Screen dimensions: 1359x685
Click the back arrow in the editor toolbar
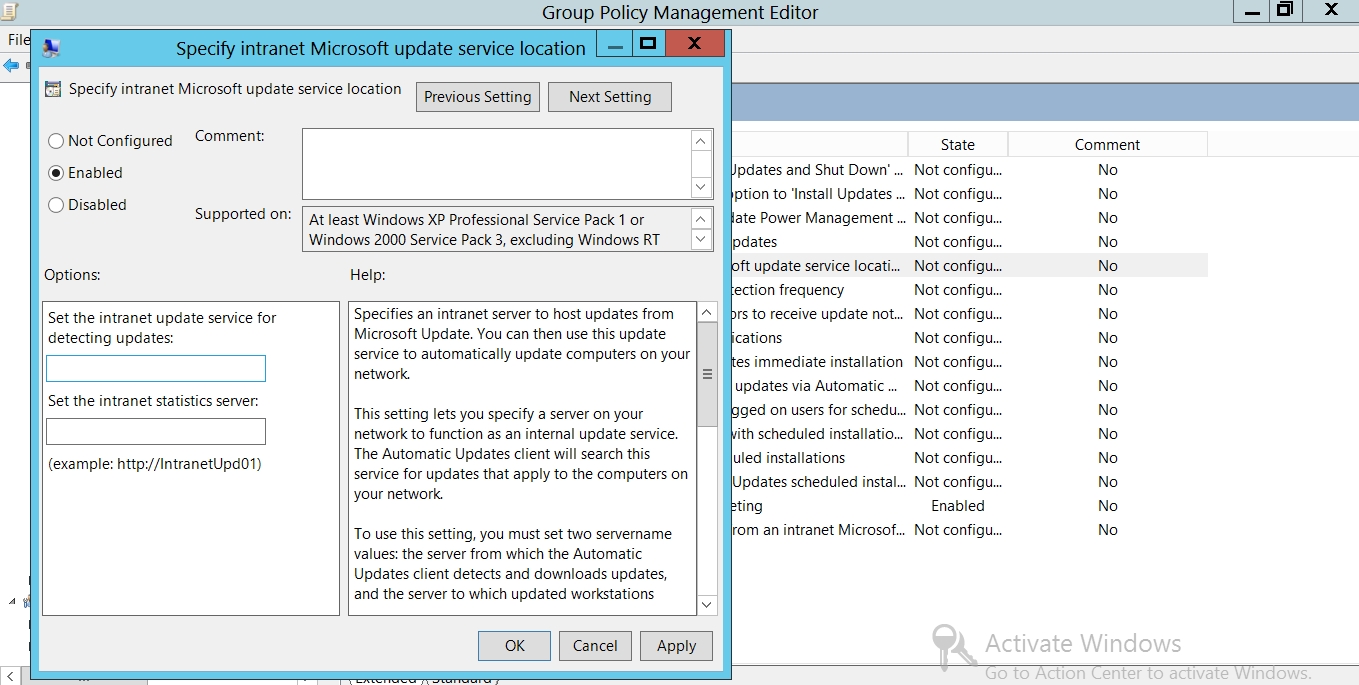[x=11, y=66]
